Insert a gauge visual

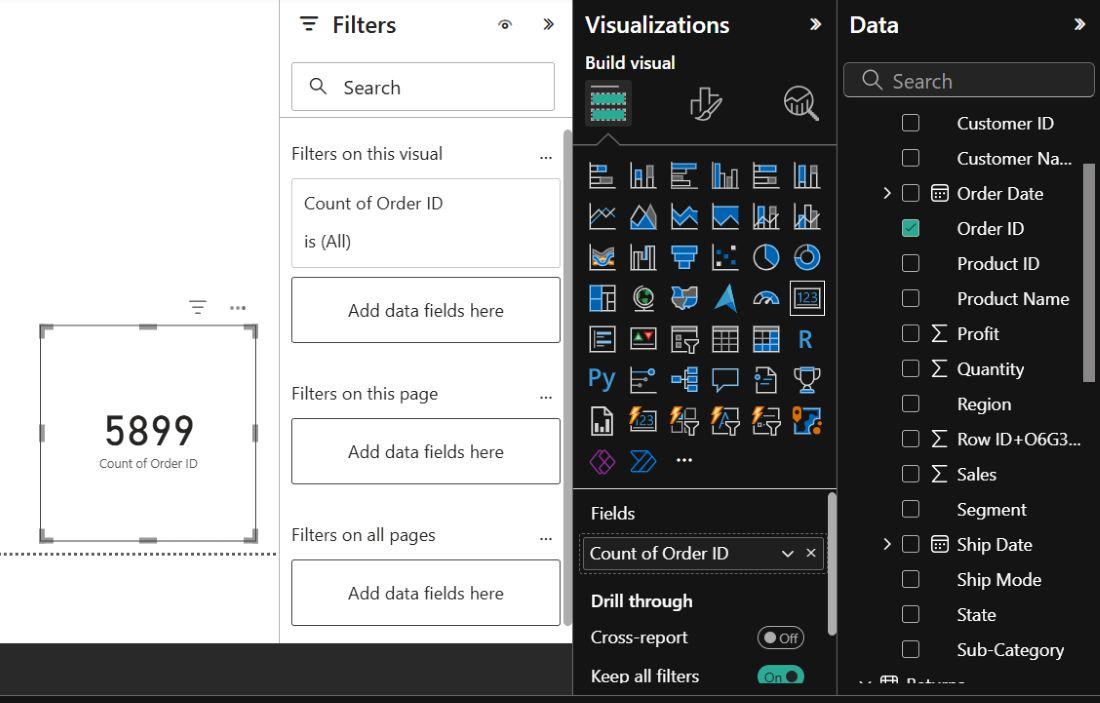coord(766,298)
